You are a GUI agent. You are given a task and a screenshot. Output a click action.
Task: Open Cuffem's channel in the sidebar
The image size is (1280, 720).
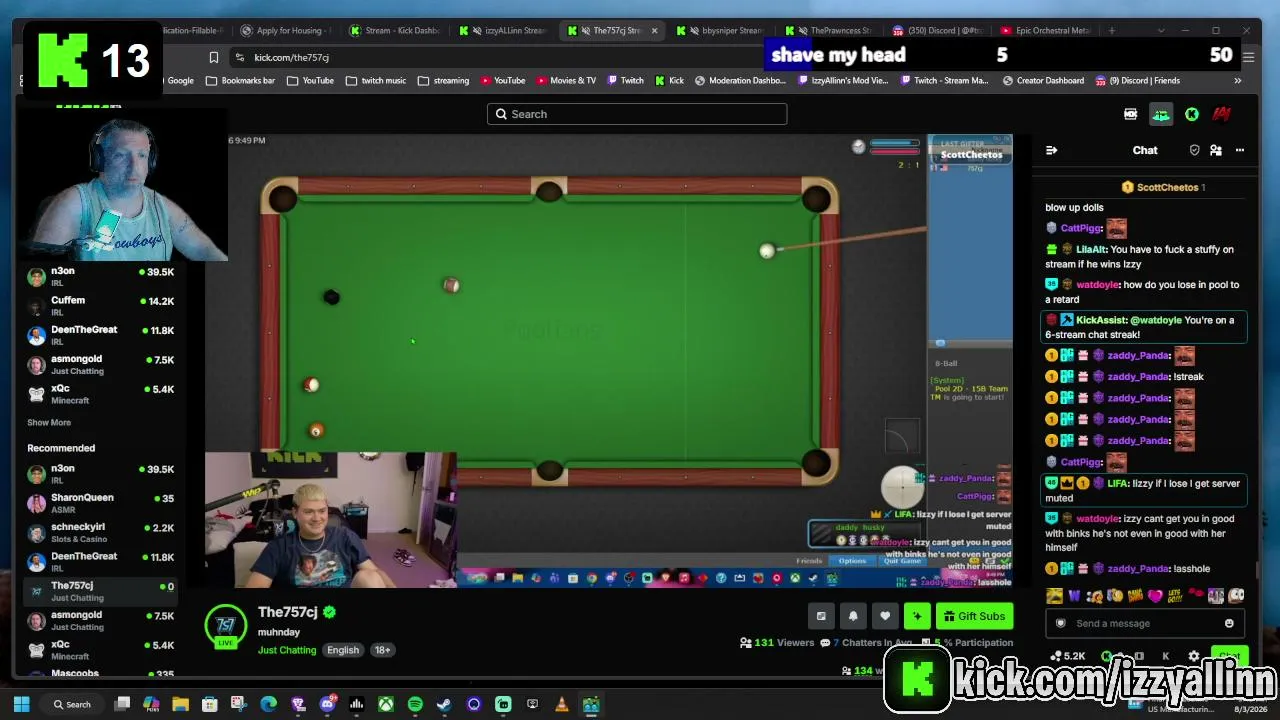pyautogui.click(x=100, y=306)
